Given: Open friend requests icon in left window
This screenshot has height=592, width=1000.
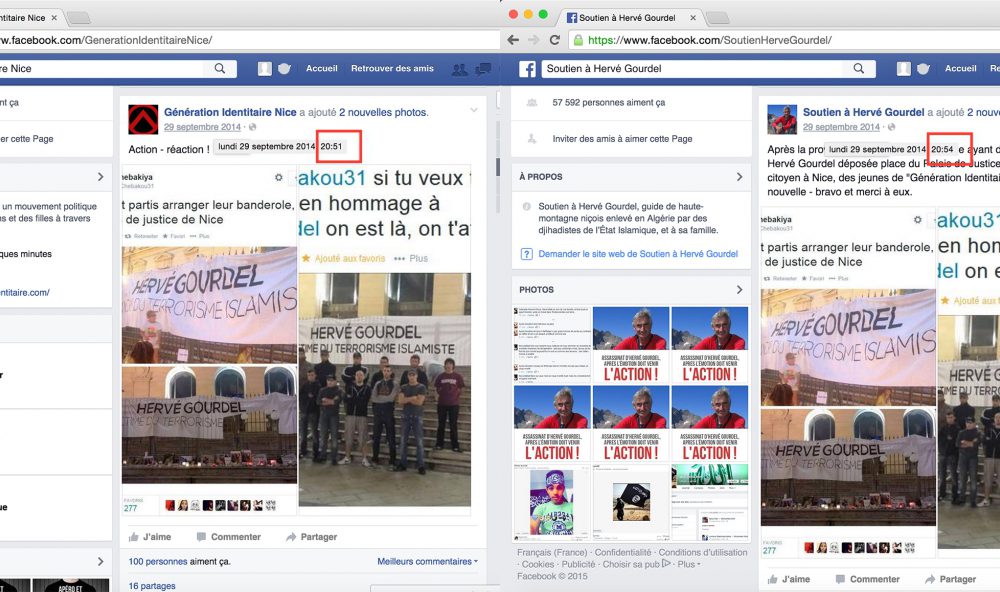Looking at the screenshot, I should pyautogui.click(x=459, y=69).
